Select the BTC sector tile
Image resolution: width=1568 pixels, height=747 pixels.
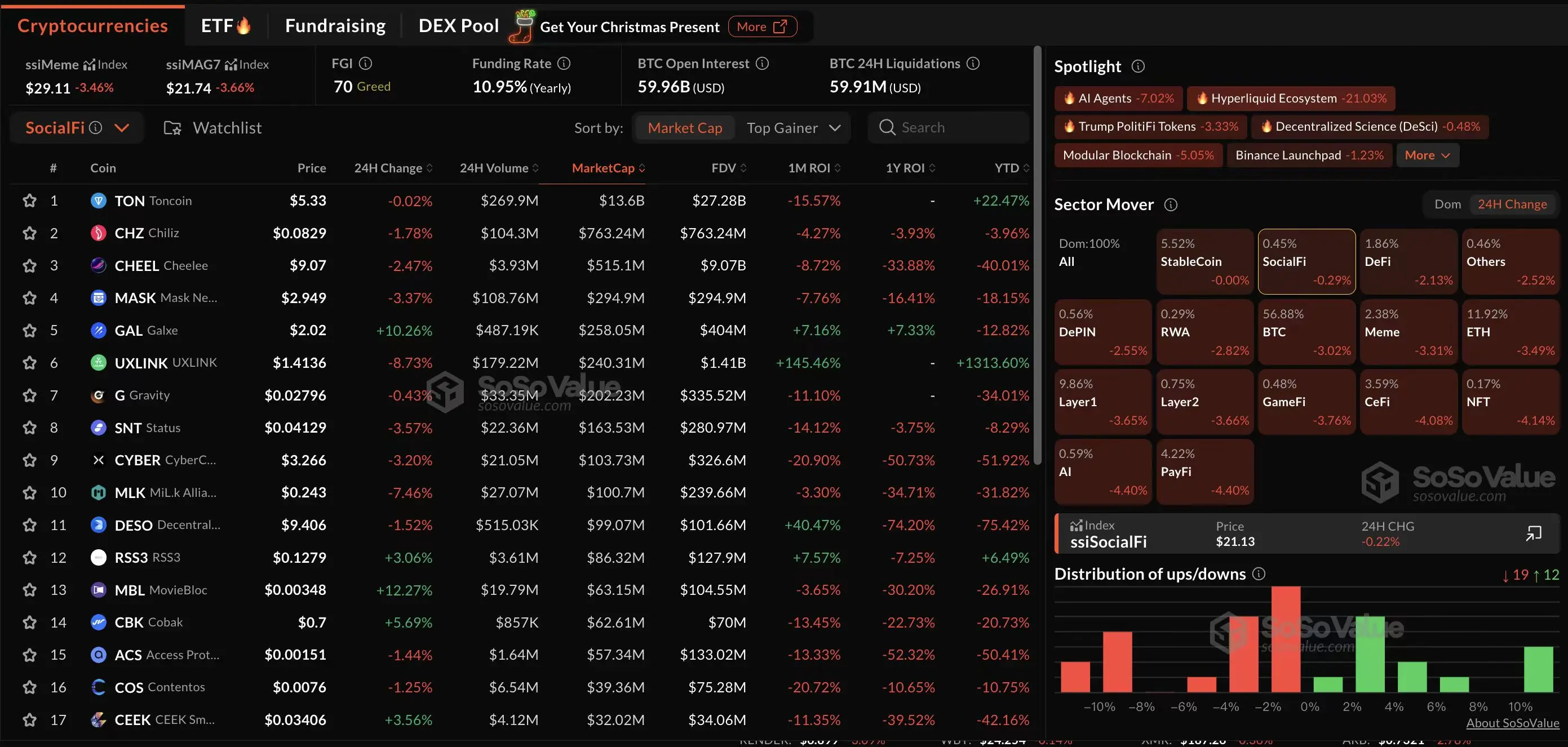coord(1306,332)
